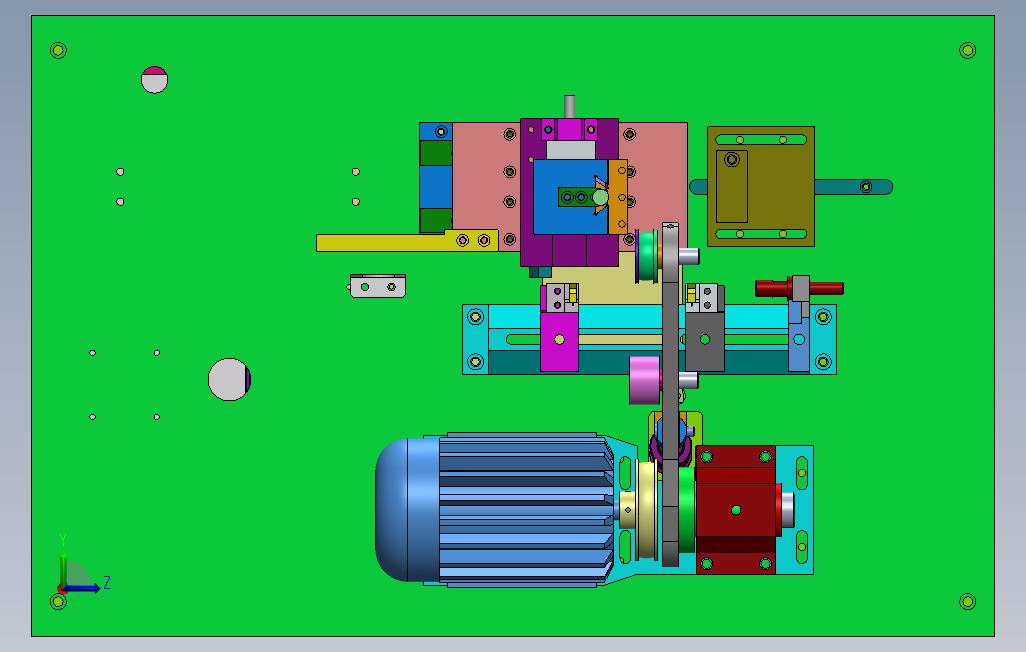Click the green pulley beside red gearbox

(x=686, y=509)
